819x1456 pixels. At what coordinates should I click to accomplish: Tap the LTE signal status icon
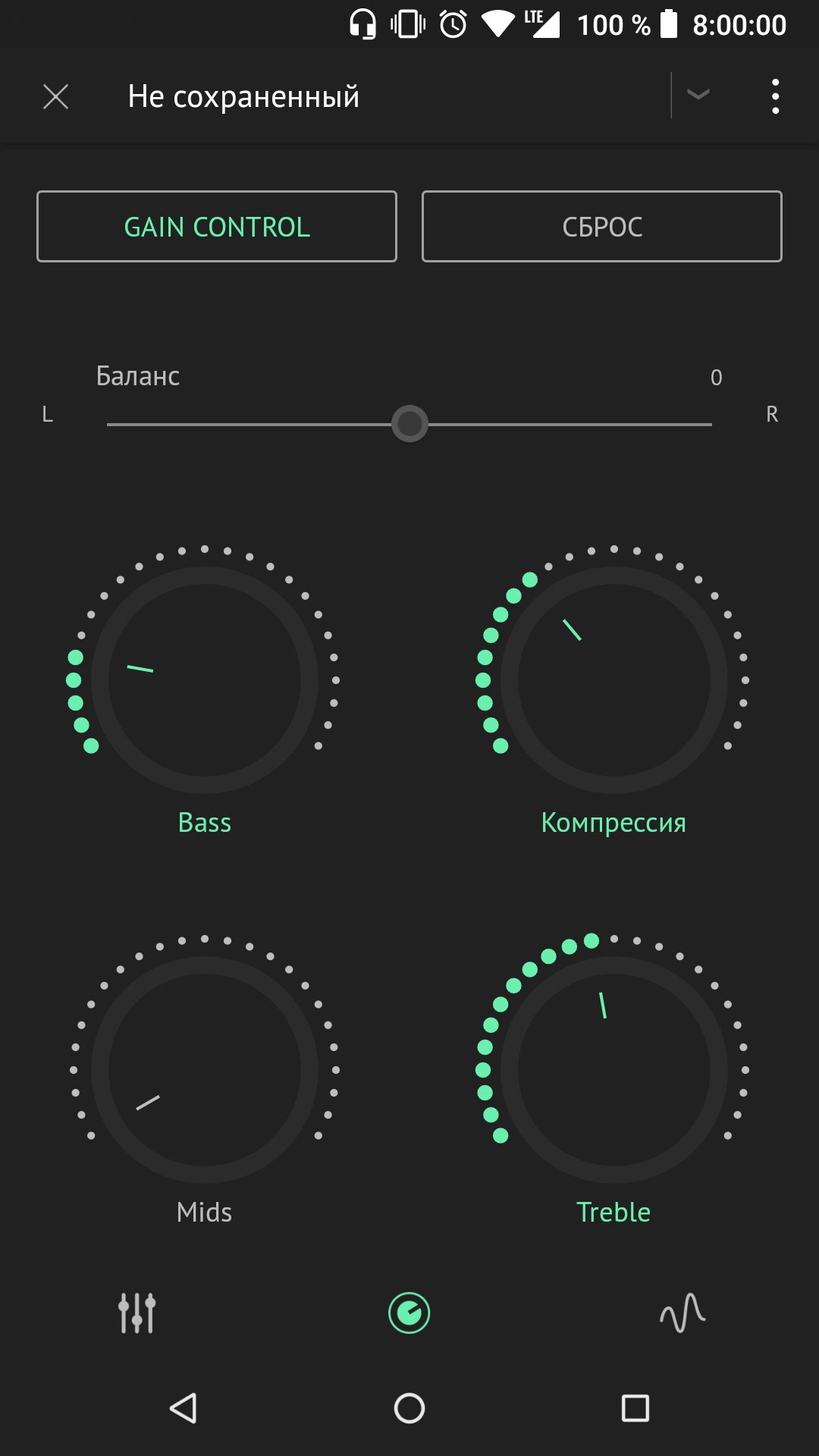click(542, 24)
